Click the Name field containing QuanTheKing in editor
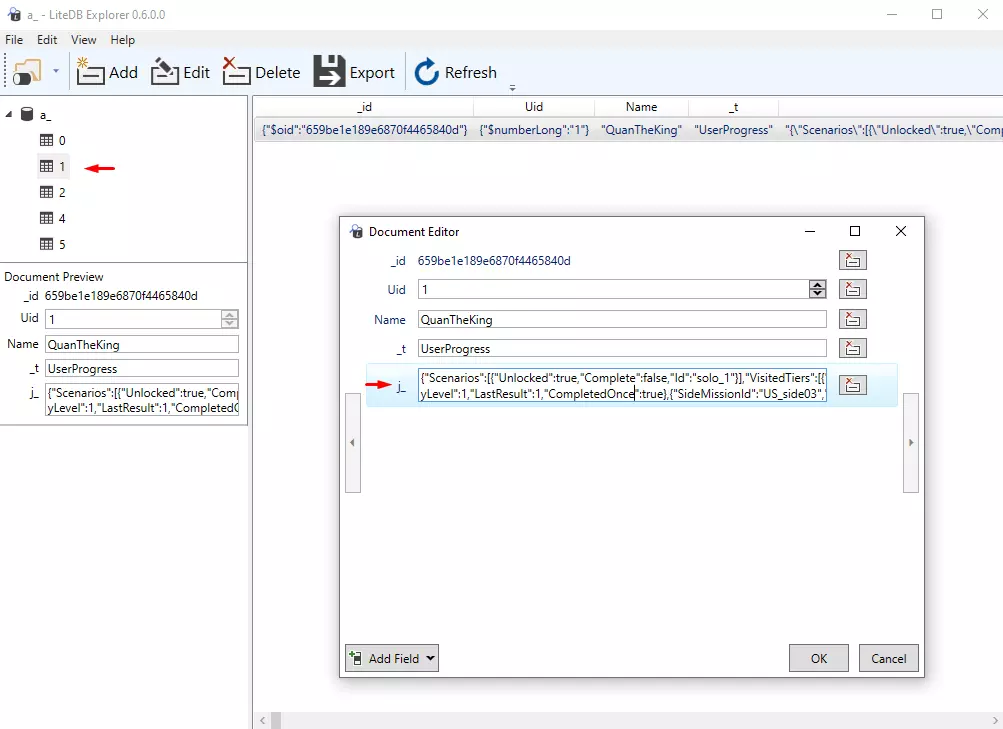This screenshot has width=1003, height=729. click(x=621, y=320)
